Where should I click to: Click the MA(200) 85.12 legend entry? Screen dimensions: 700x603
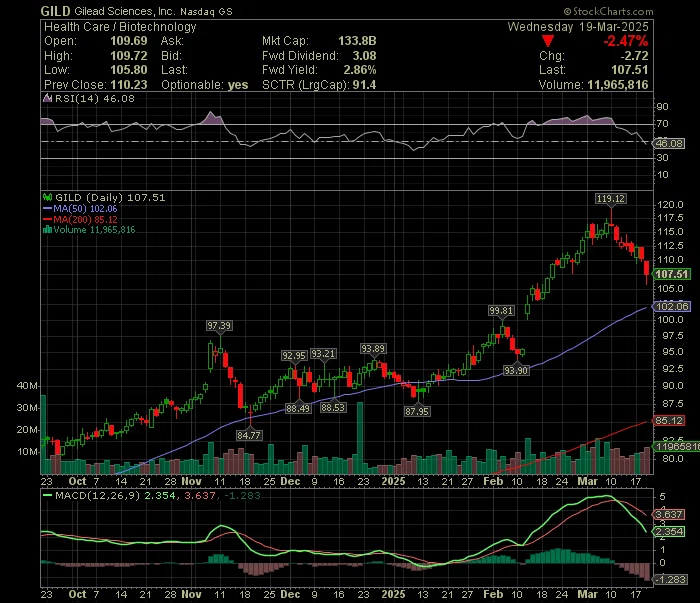pos(85,219)
